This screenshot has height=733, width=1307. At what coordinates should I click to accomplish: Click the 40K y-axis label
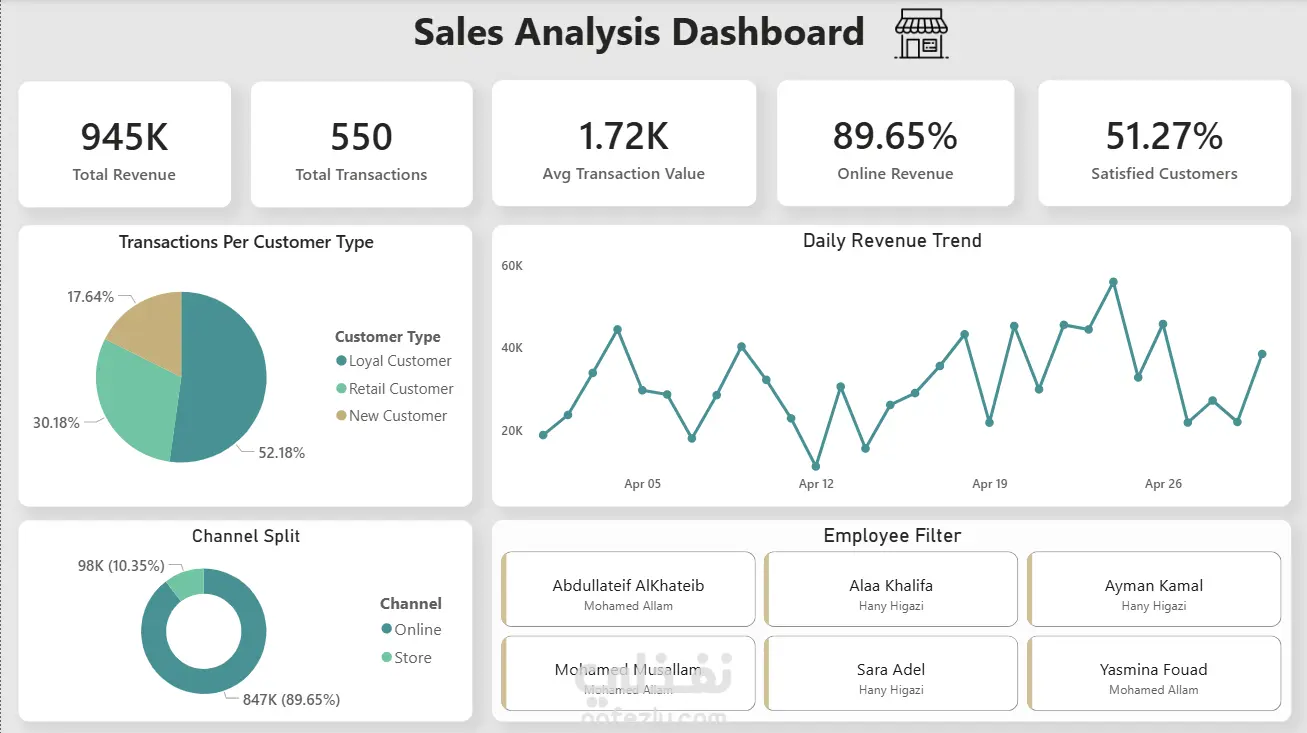(x=512, y=348)
